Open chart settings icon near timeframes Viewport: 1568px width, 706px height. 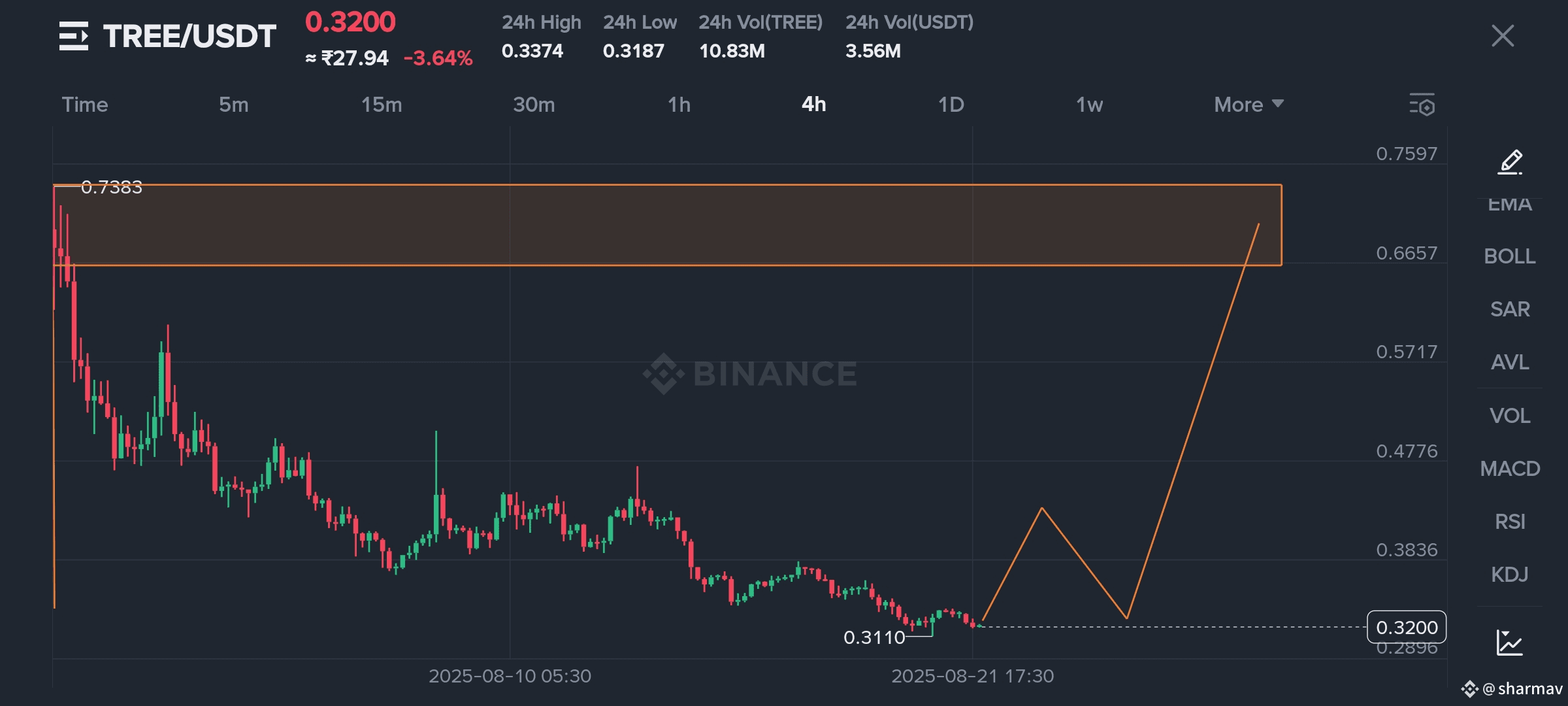1422,105
